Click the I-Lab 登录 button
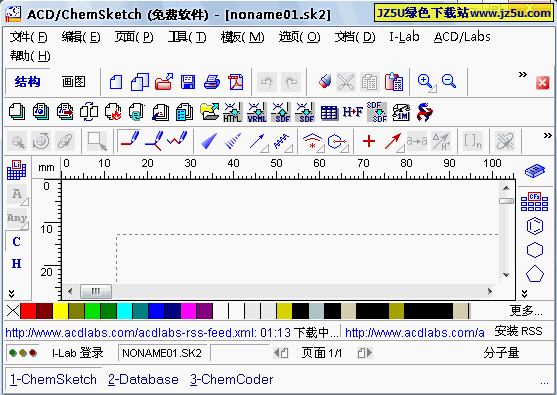This screenshot has width=557, height=395. pyautogui.click(x=77, y=353)
